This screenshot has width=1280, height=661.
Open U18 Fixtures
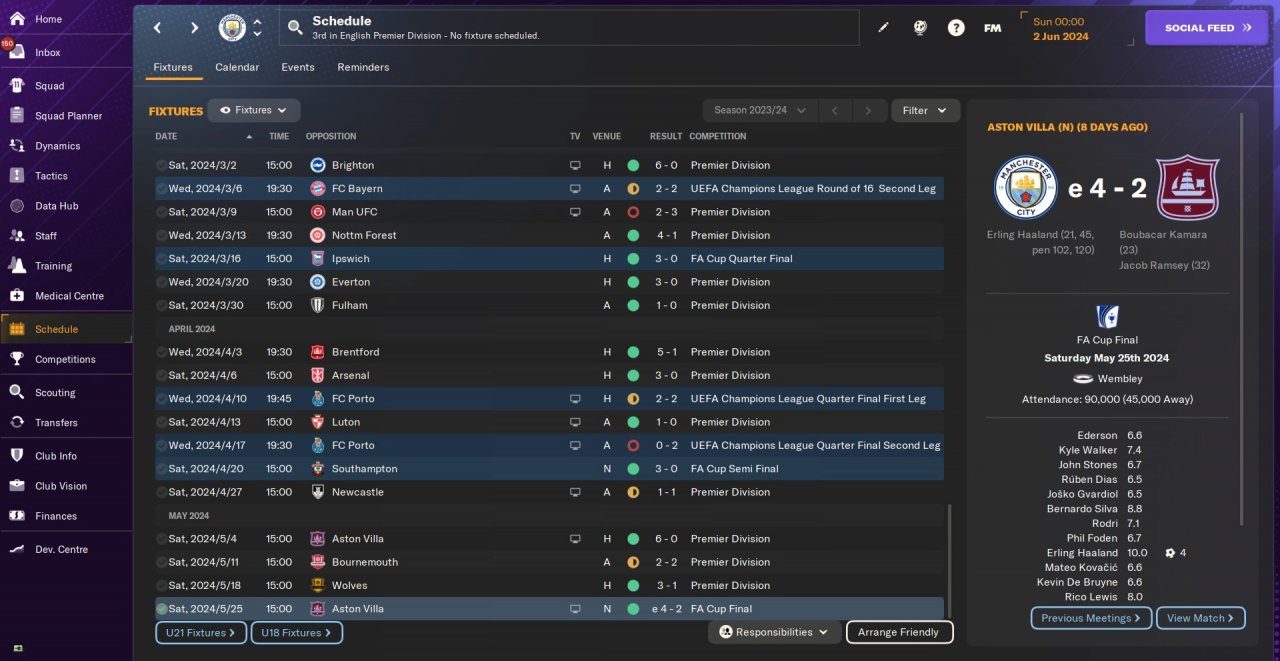click(296, 632)
